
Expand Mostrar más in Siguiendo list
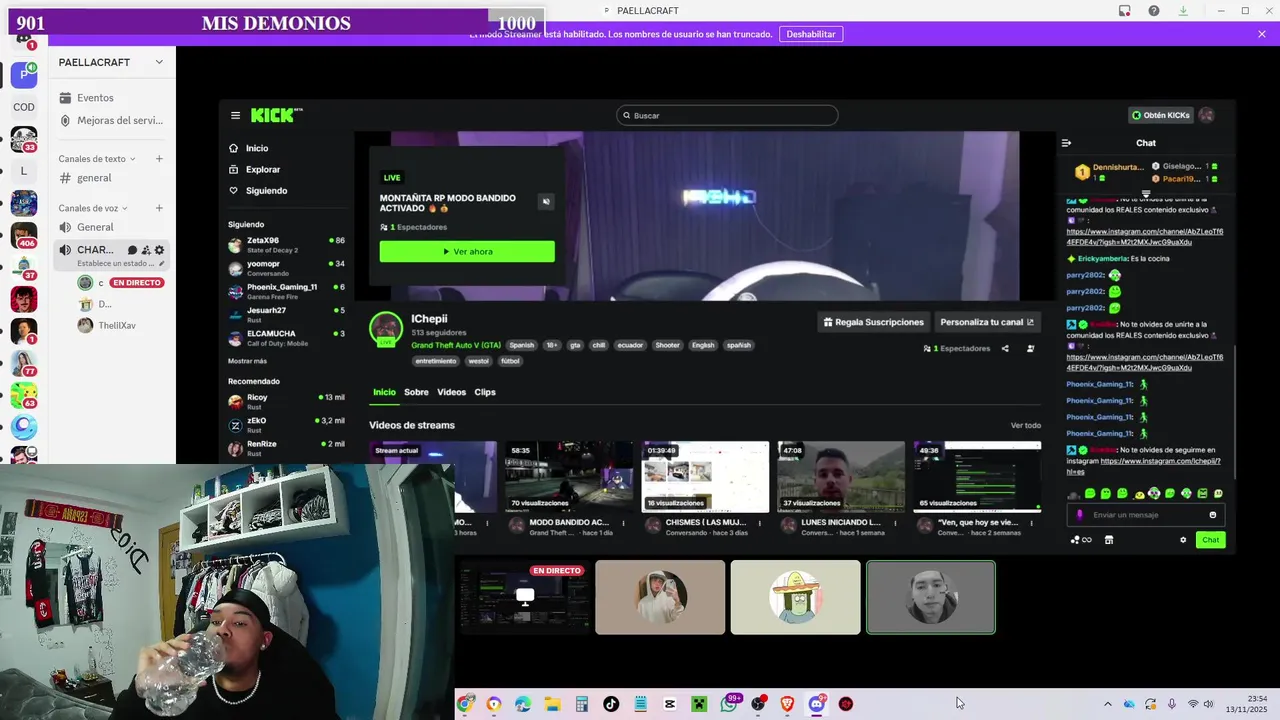(x=247, y=361)
